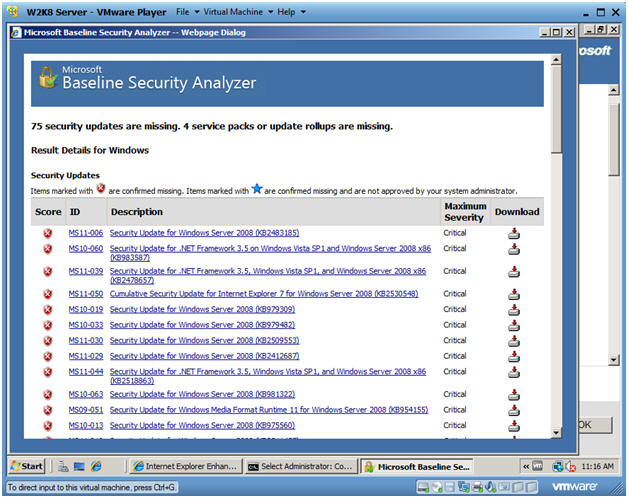Image resolution: width=628 pixels, height=498 pixels.
Task: Click the Maximum Severity column header
Action: [465, 212]
